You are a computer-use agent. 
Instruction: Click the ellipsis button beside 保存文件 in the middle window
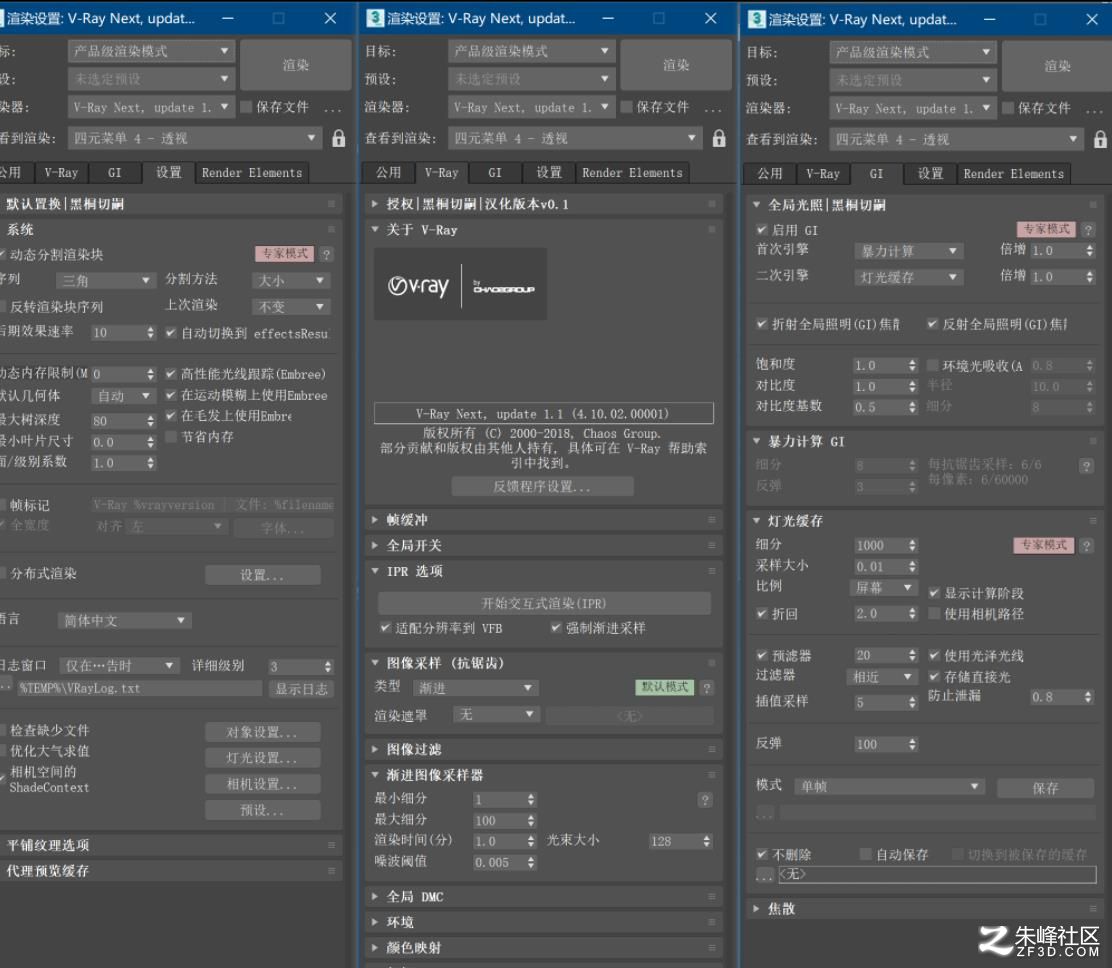713,109
